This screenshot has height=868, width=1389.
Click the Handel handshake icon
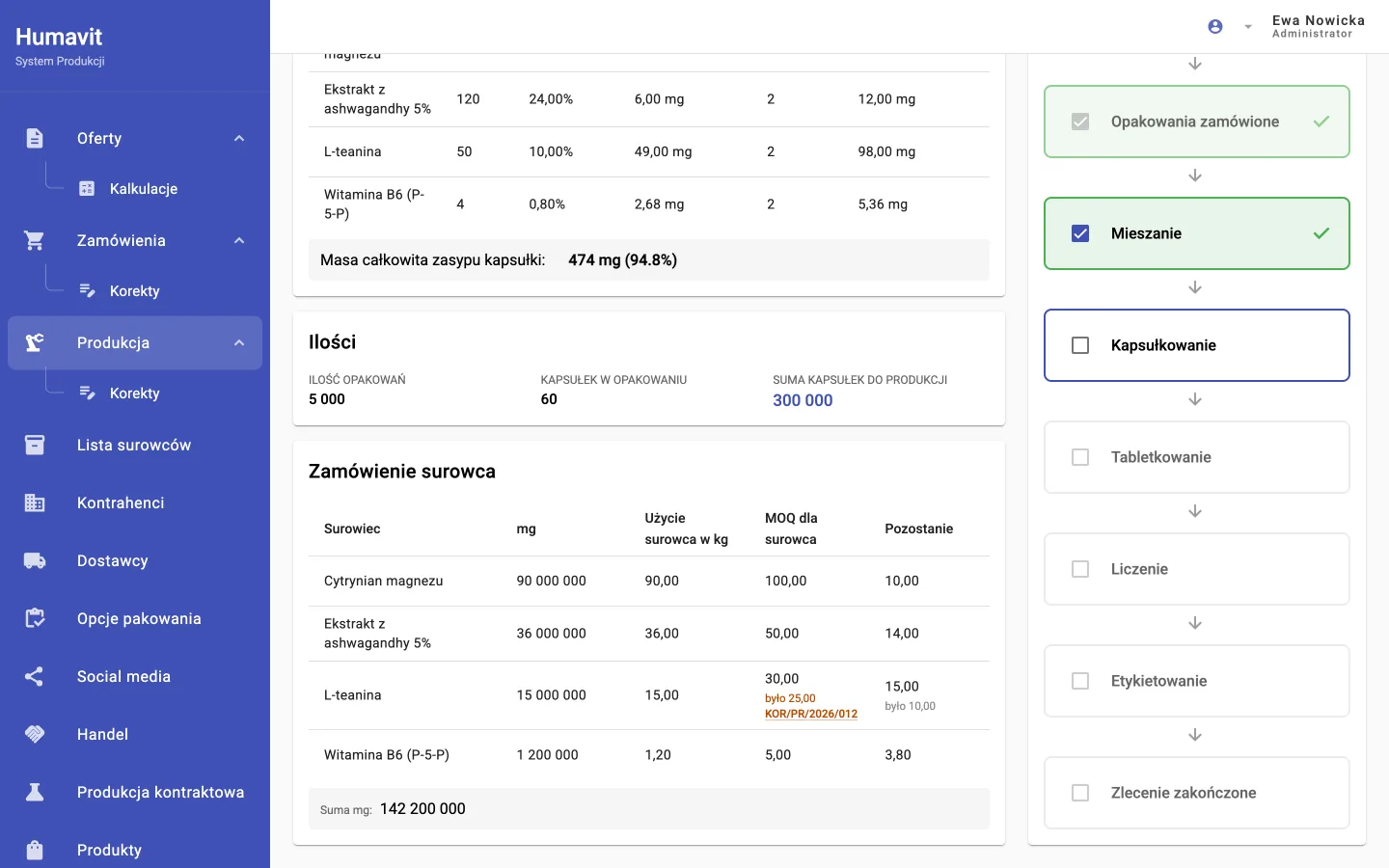pos(35,734)
